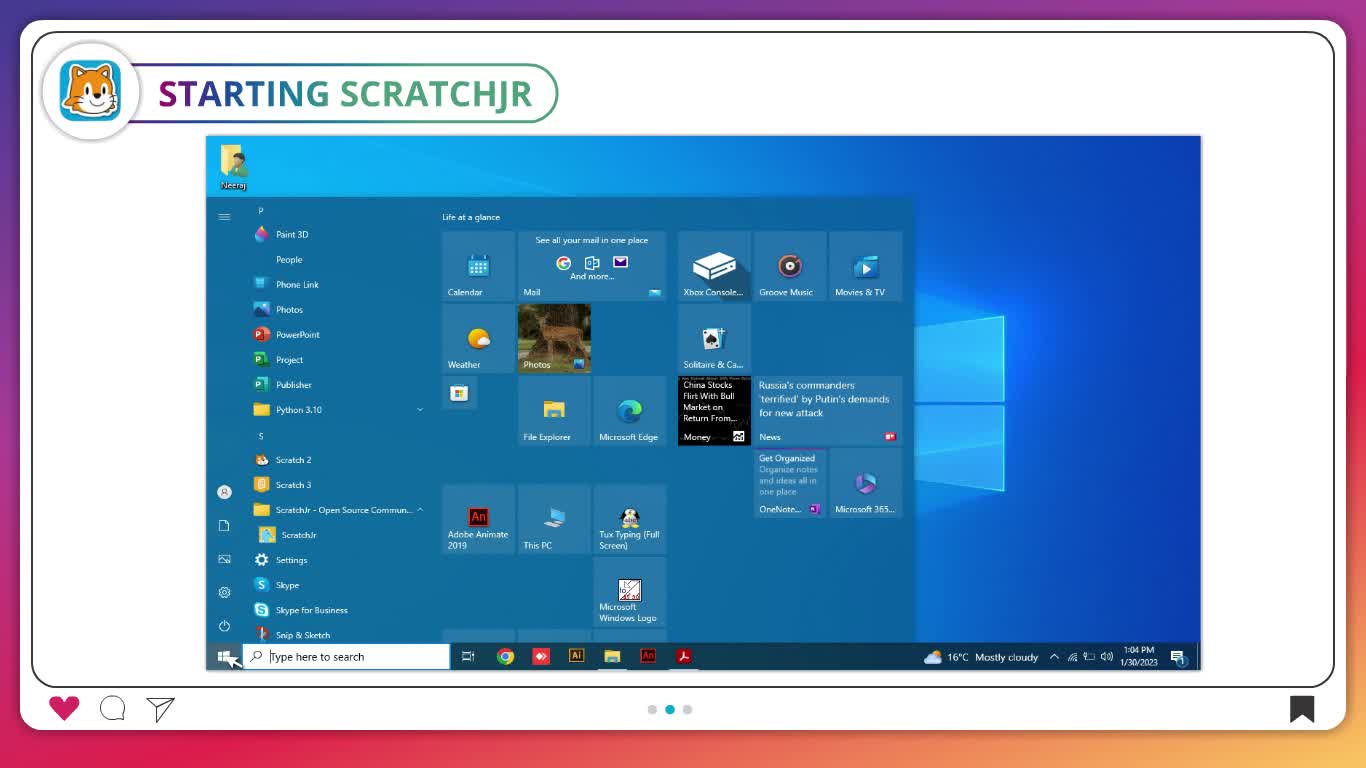Open volume control in system tray
The height and width of the screenshot is (768, 1366).
(x=1106, y=657)
